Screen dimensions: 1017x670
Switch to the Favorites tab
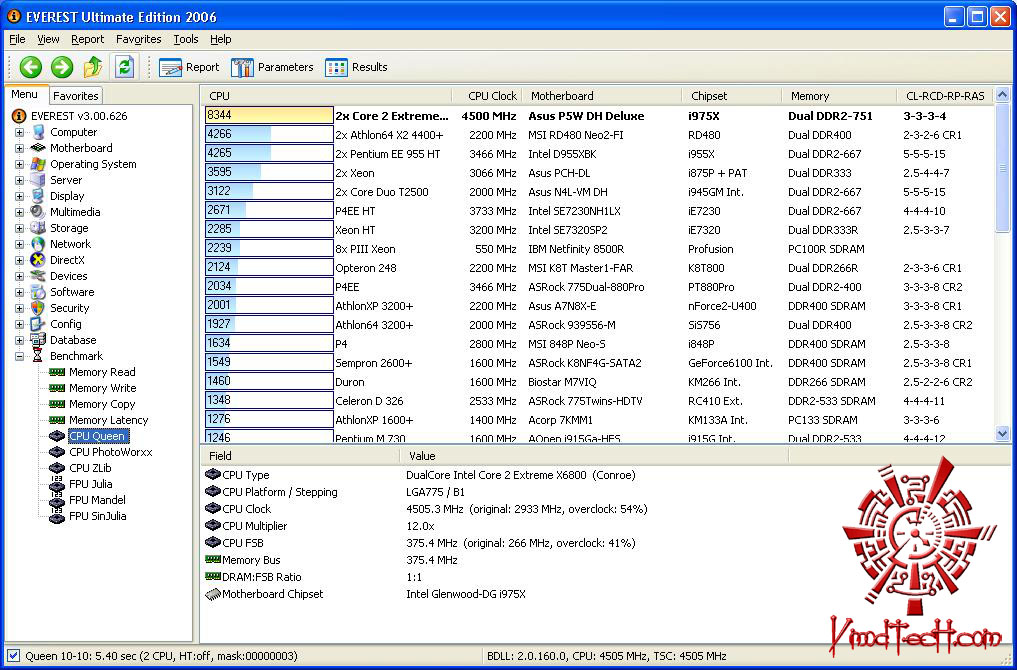[75, 96]
